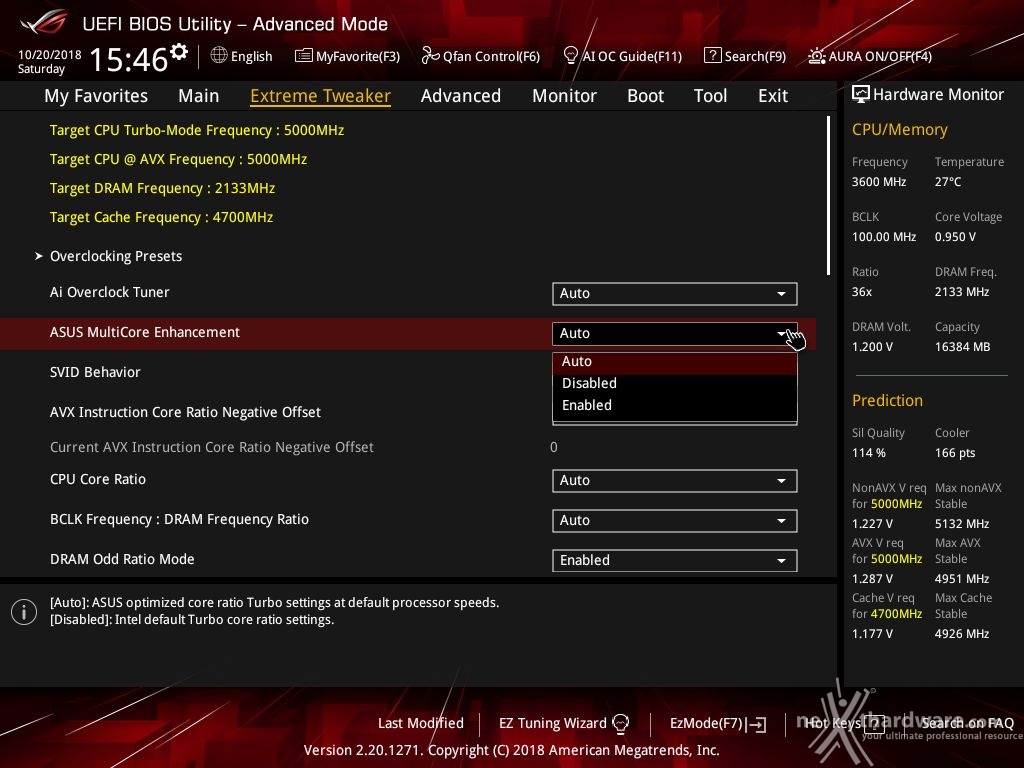The height and width of the screenshot is (768, 1024).
Task: Switch to the Main tab
Action: click(x=199, y=96)
